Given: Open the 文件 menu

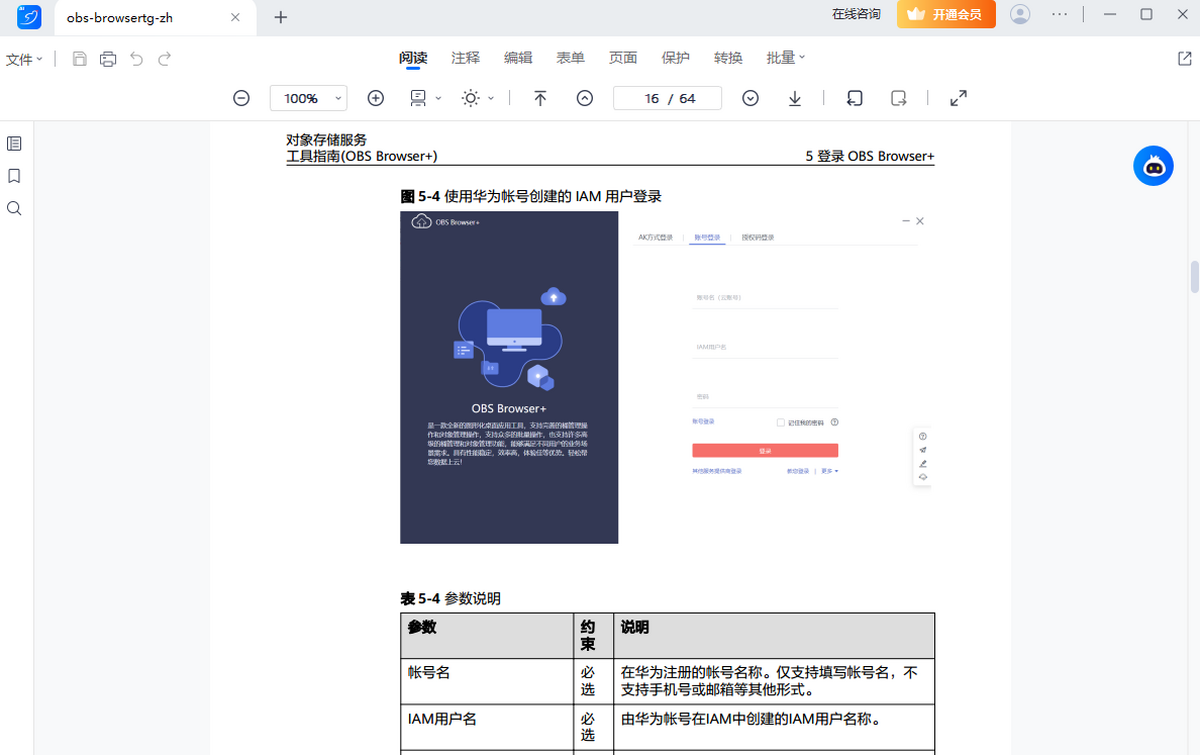Looking at the screenshot, I should point(24,59).
